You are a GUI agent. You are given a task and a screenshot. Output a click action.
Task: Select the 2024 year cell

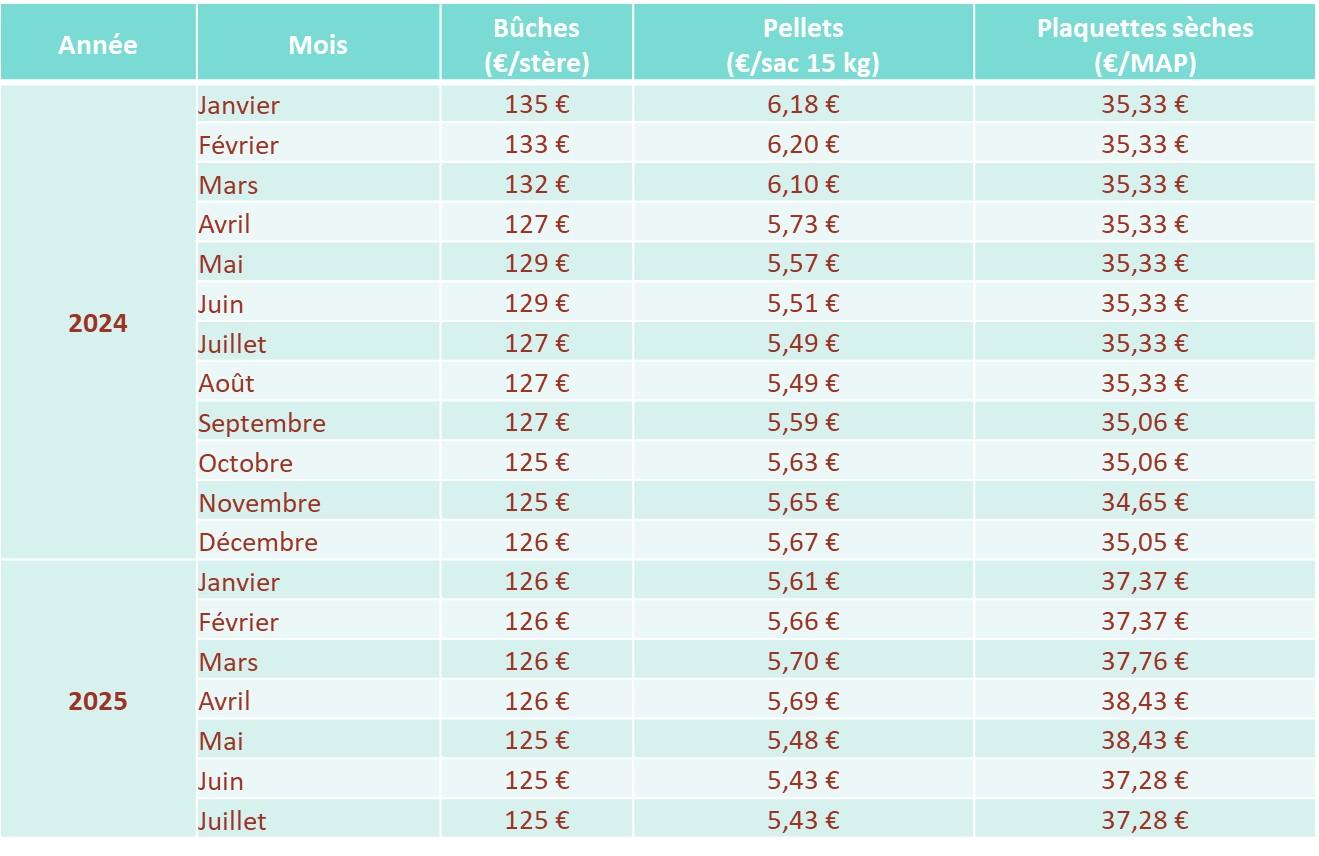(98, 323)
